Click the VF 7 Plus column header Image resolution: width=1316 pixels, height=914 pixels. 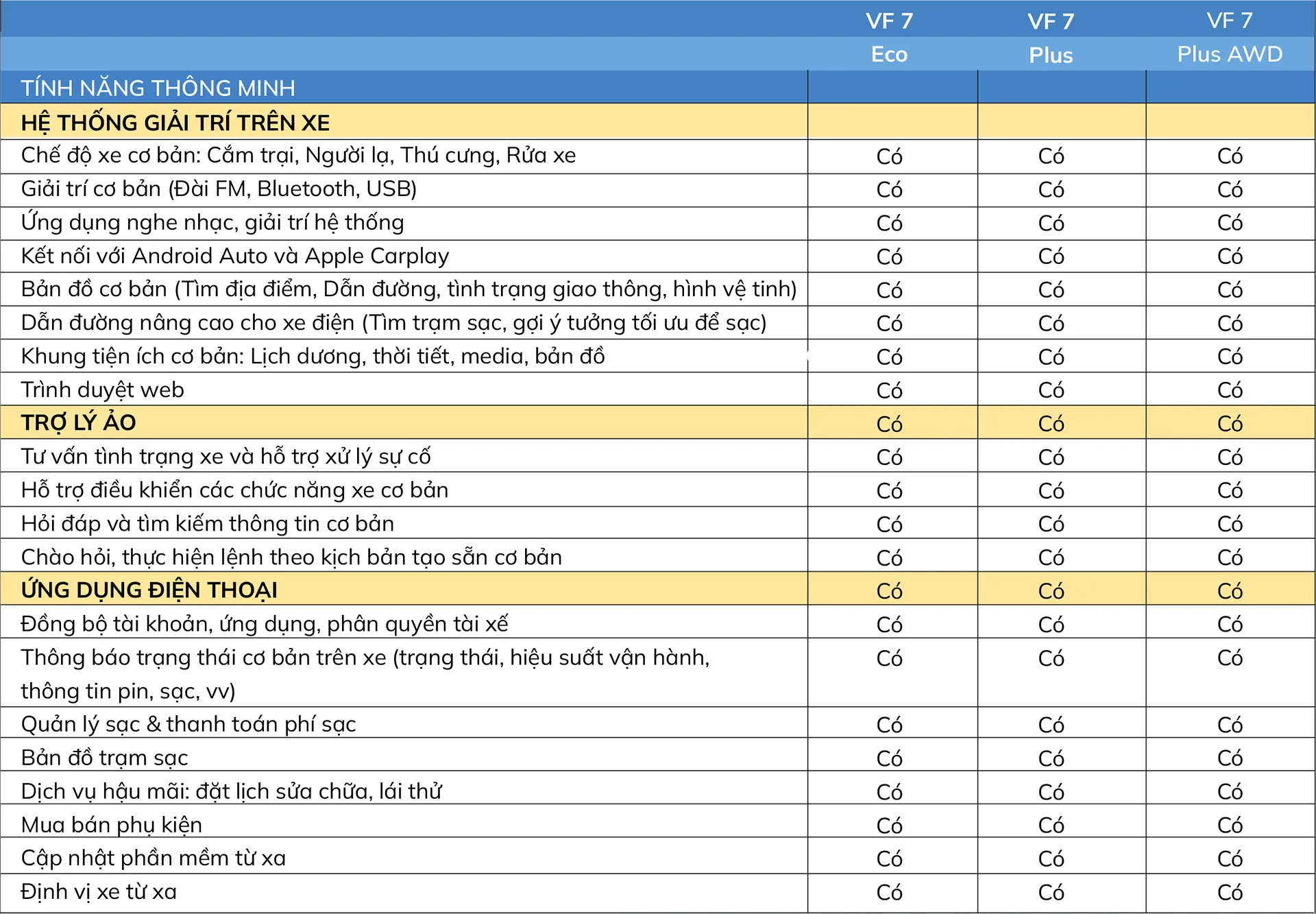pos(1050,38)
